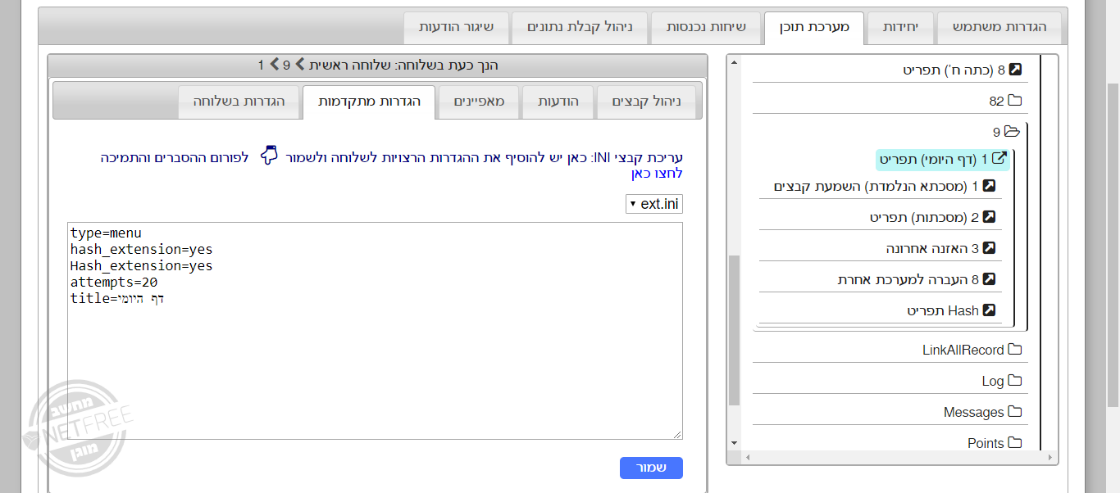Screen dimensions: 1120x493
Task: Click the blue שמור save button
Action: pos(651,468)
